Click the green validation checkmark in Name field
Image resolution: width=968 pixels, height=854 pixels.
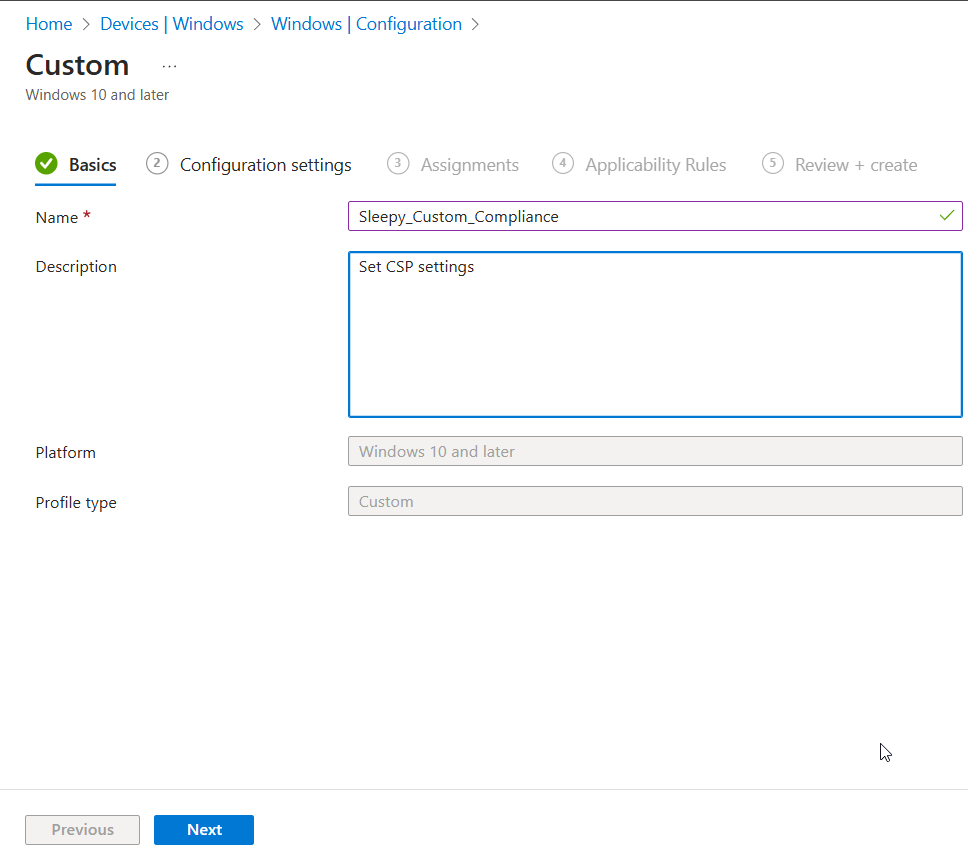pos(946,215)
